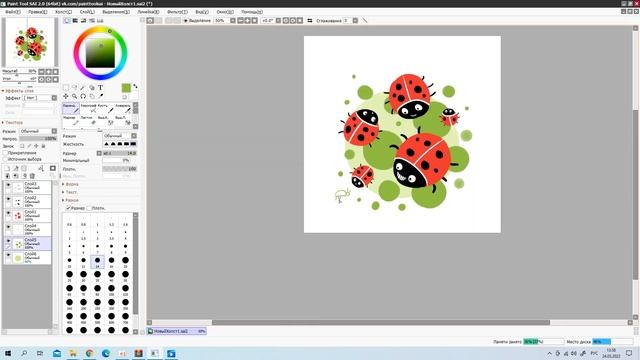This screenshot has height=360, width=640.
Task: Open the Windows Start menu
Action: pos(8,353)
